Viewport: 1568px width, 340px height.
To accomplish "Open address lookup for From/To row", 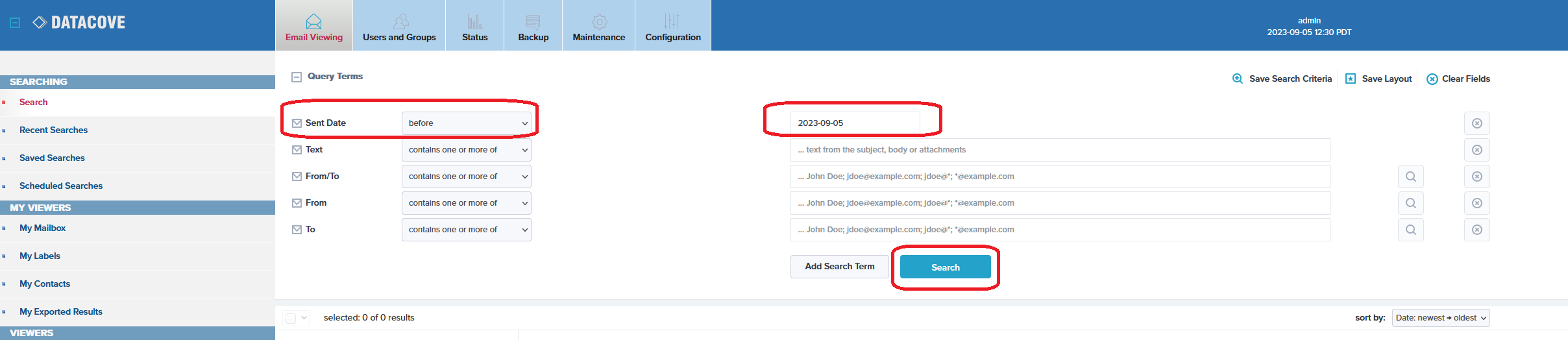I will (x=1410, y=176).
